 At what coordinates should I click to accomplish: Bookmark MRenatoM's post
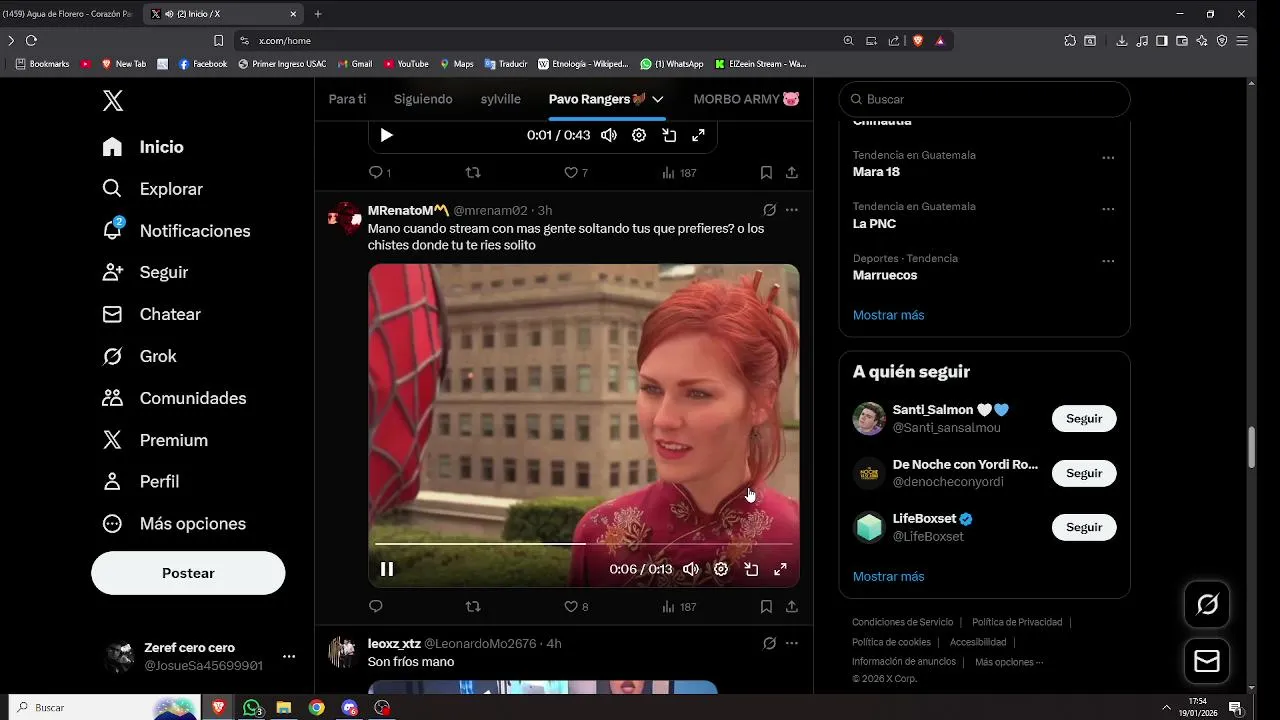tap(766, 606)
